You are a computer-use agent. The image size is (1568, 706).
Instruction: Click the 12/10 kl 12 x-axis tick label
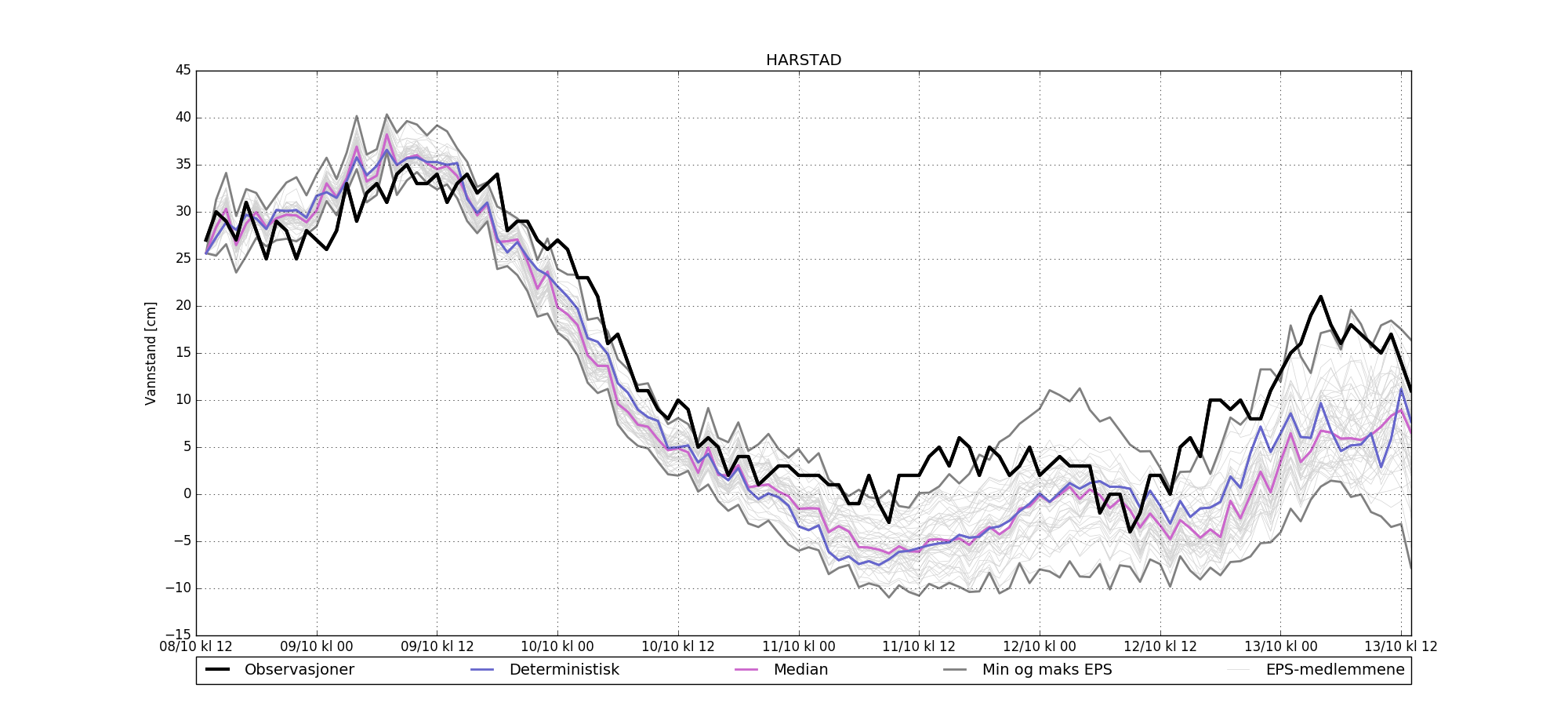point(1160,647)
